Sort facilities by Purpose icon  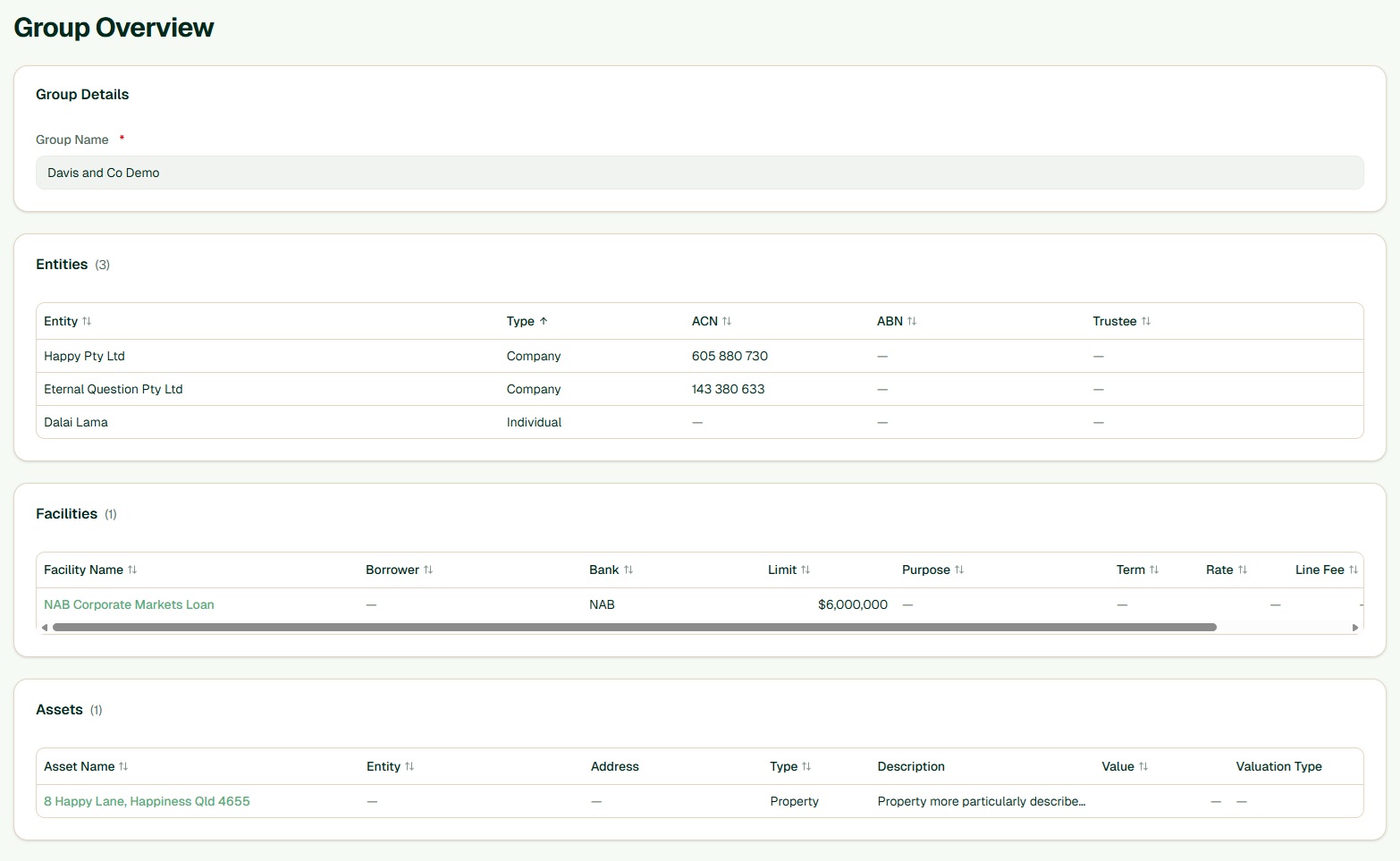click(x=959, y=570)
